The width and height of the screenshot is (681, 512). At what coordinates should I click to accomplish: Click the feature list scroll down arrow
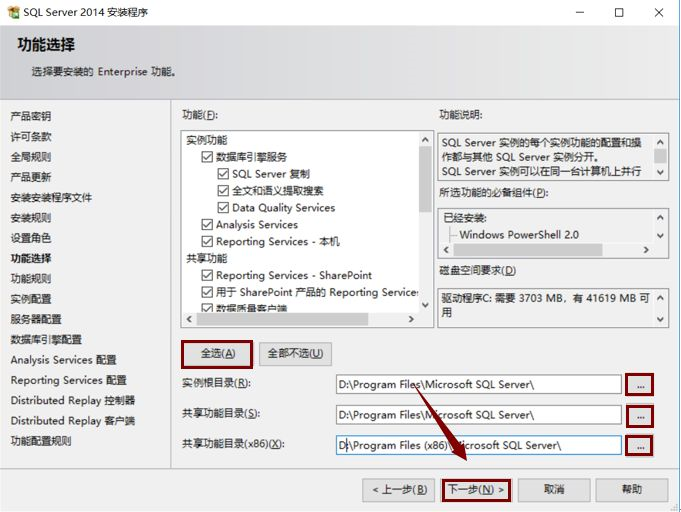pos(425,305)
